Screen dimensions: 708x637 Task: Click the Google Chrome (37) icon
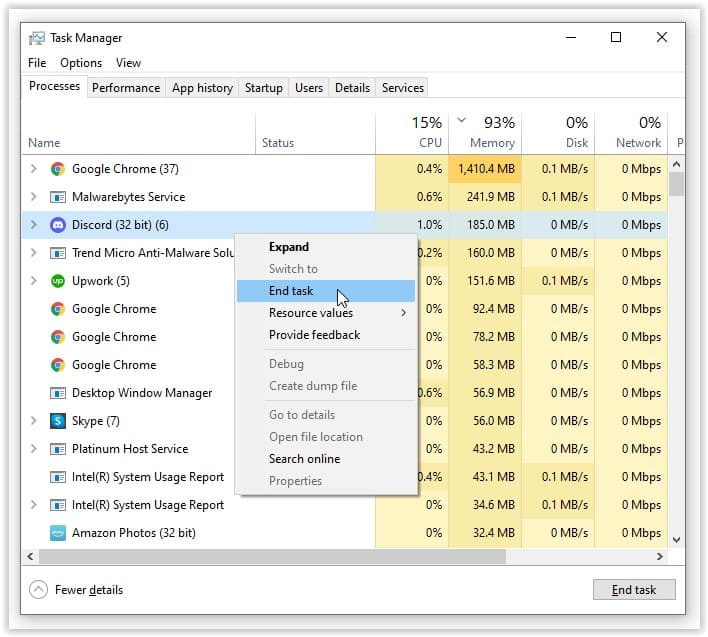click(57, 169)
